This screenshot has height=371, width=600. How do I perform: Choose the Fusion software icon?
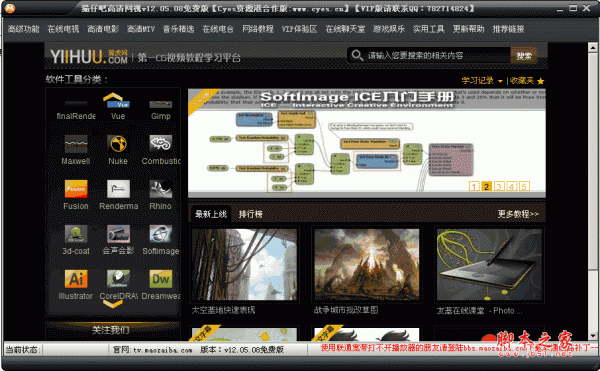[x=76, y=189]
